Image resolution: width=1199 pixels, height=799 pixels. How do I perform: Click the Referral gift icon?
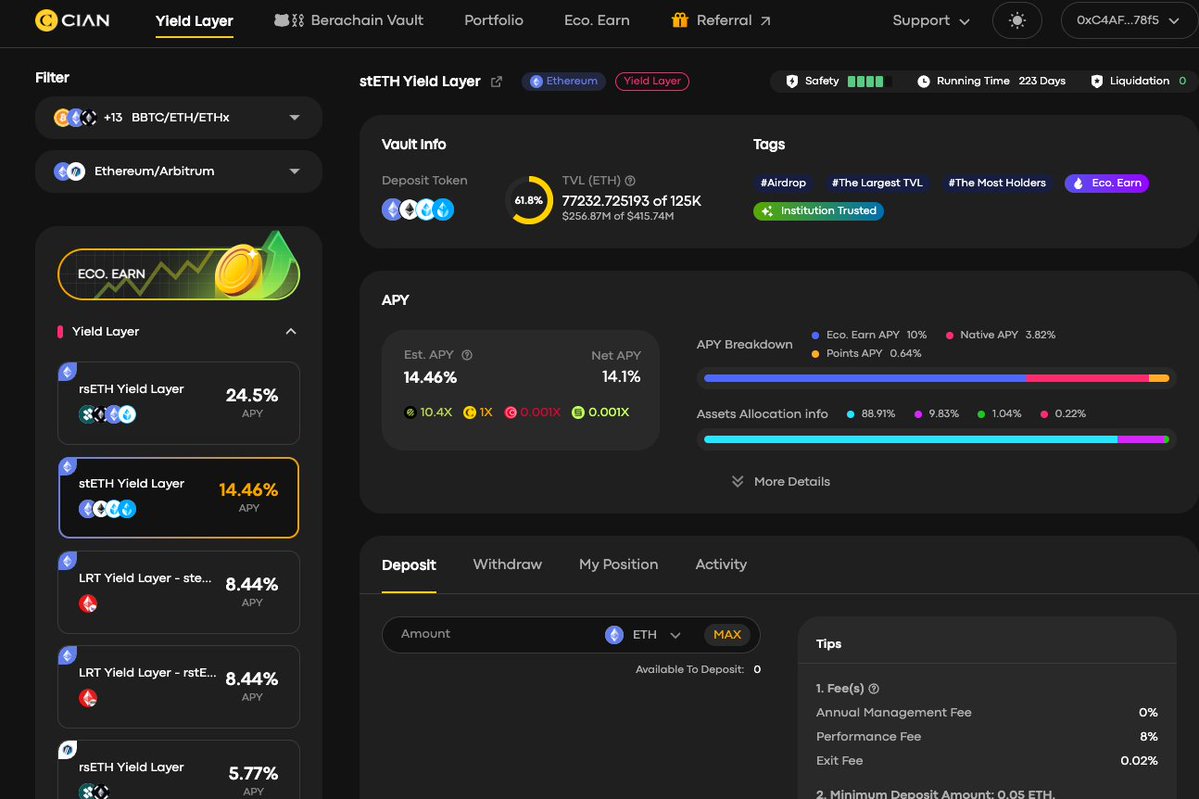(680, 20)
